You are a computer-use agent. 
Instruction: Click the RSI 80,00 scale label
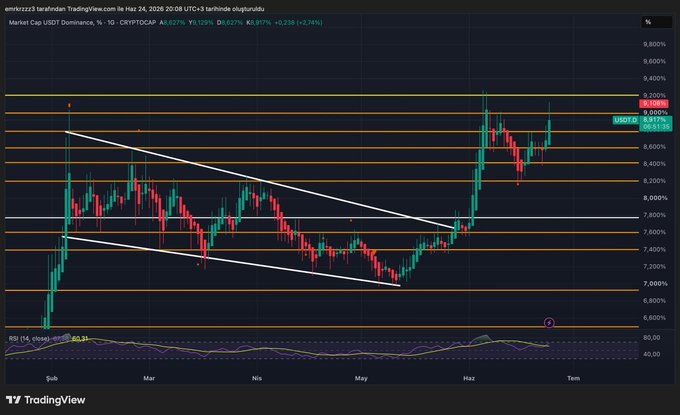coord(652,337)
